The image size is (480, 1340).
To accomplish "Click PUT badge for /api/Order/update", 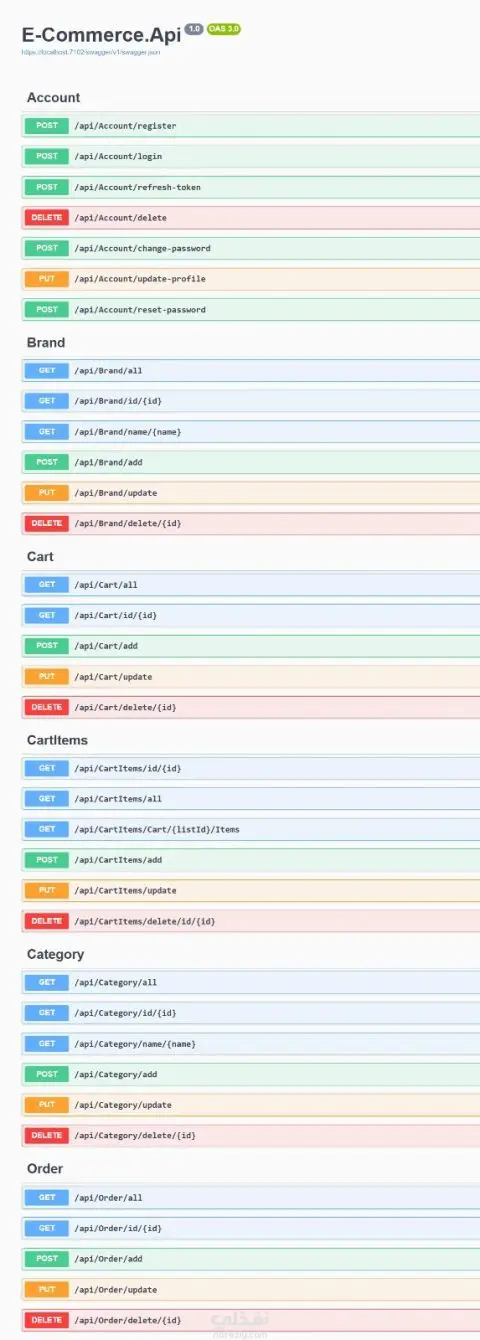I will pyautogui.click(x=47, y=1290).
